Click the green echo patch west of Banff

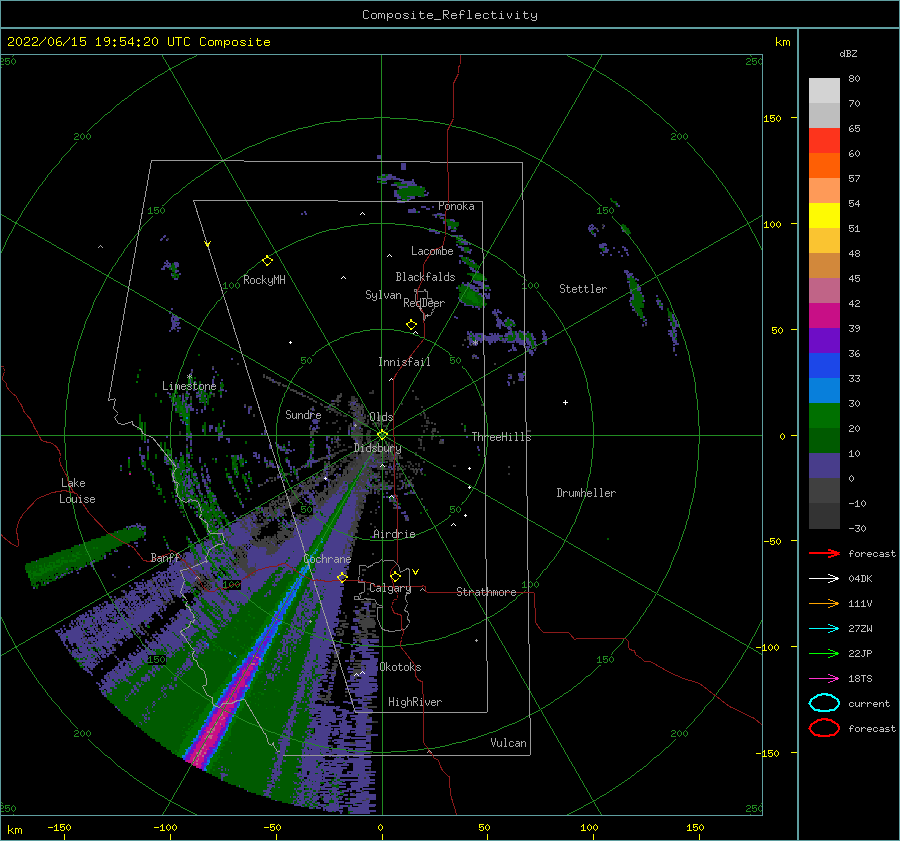click(85, 556)
